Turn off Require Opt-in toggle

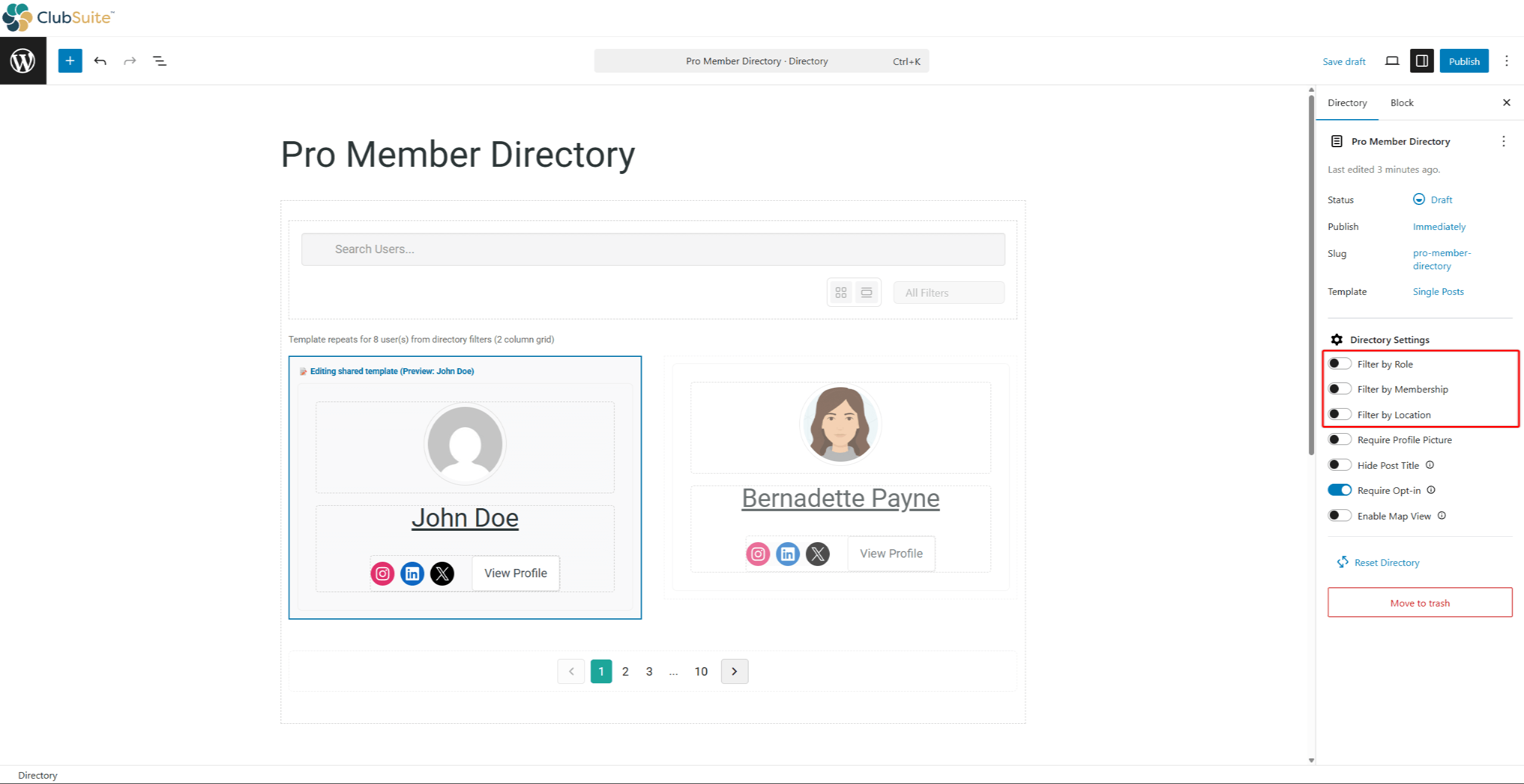[x=1339, y=490]
